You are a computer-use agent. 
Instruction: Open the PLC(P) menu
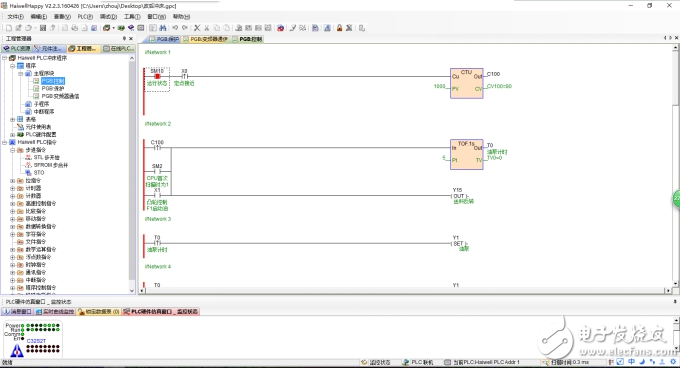pyautogui.click(x=85, y=17)
